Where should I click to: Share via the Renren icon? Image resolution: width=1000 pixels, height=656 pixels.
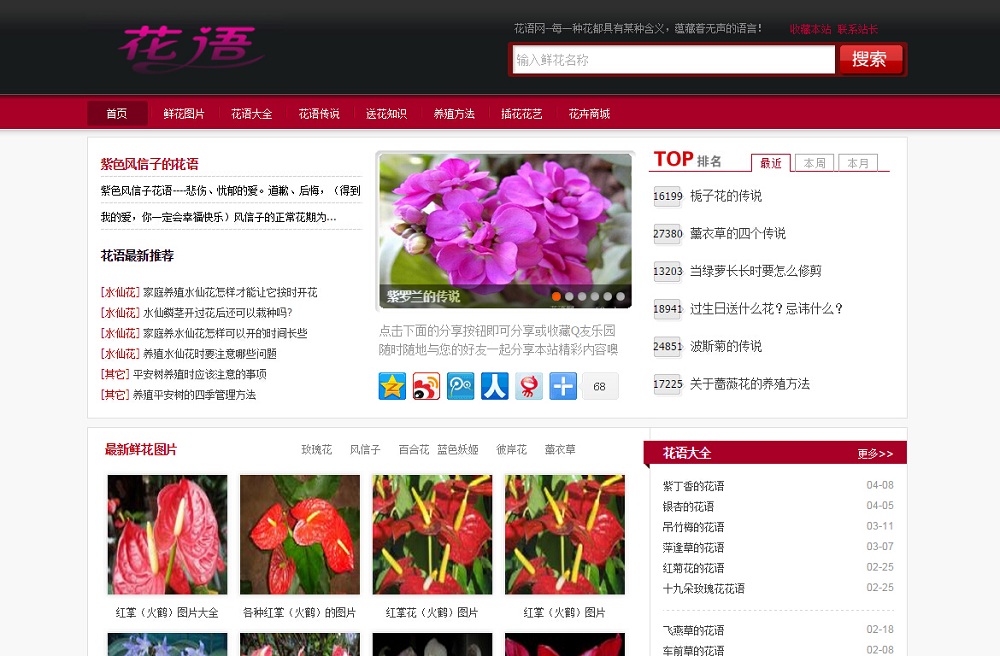point(495,386)
